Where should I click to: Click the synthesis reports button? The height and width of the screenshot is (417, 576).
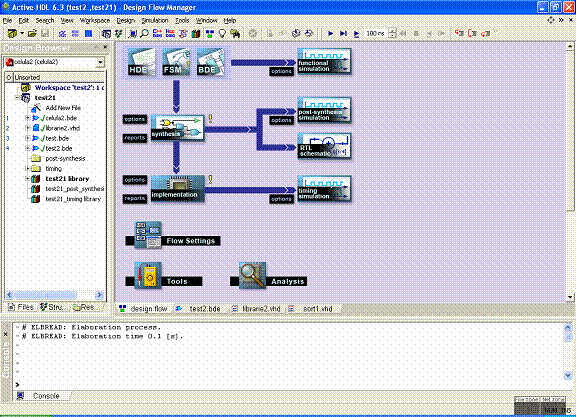135,138
